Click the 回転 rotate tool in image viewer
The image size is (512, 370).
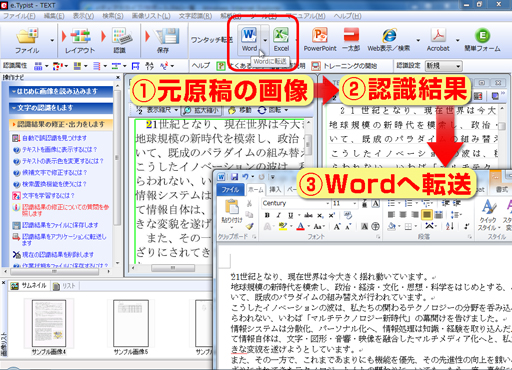point(273,110)
